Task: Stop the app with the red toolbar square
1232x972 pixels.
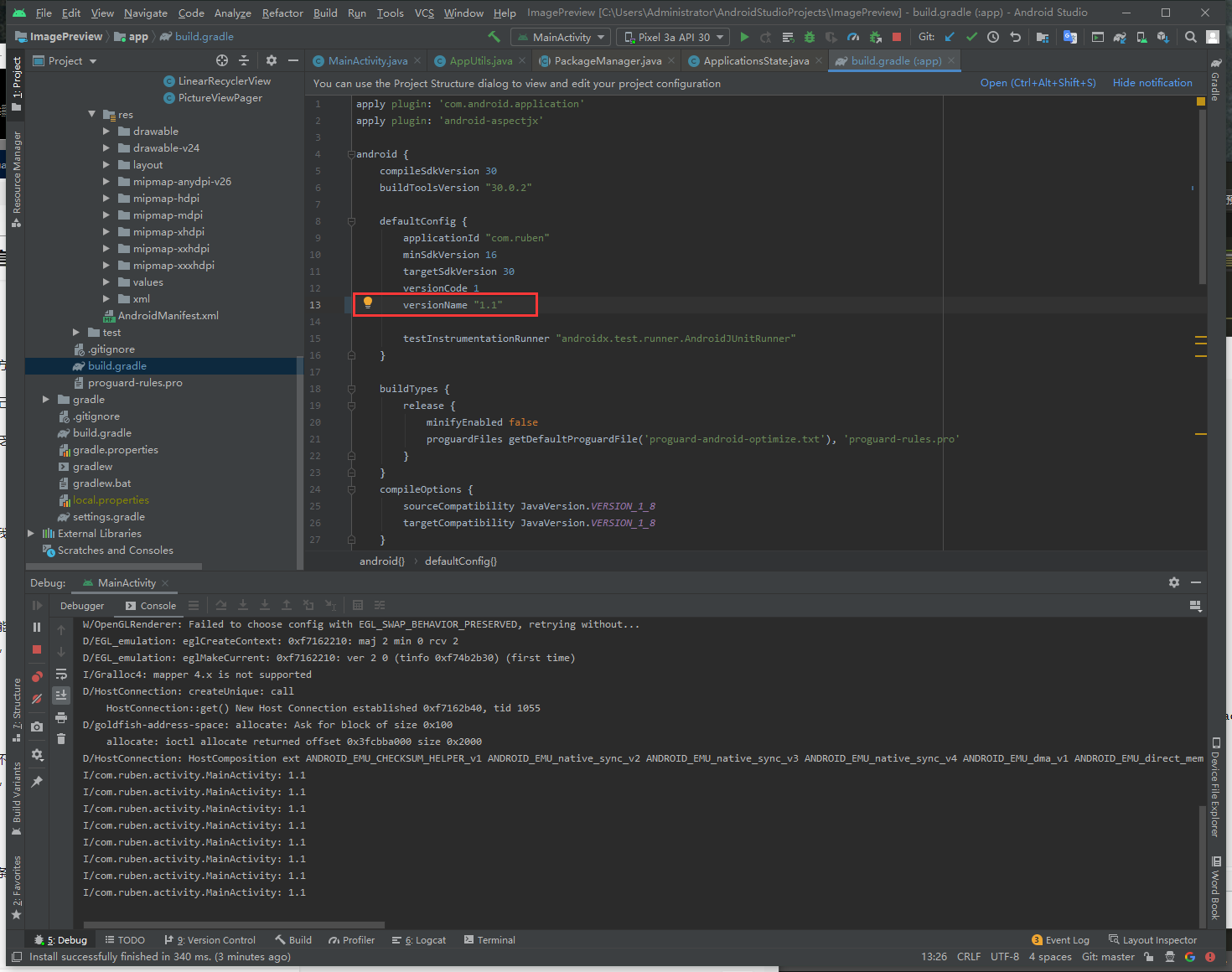Action: coord(897,37)
